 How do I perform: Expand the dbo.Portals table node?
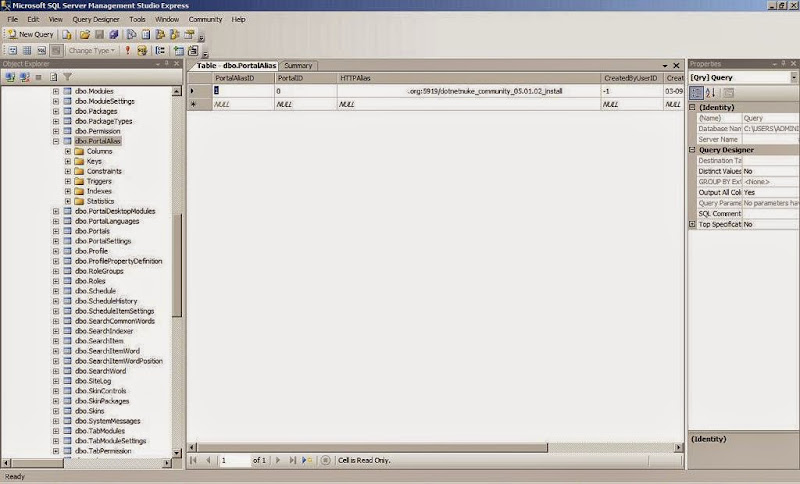(x=56, y=231)
